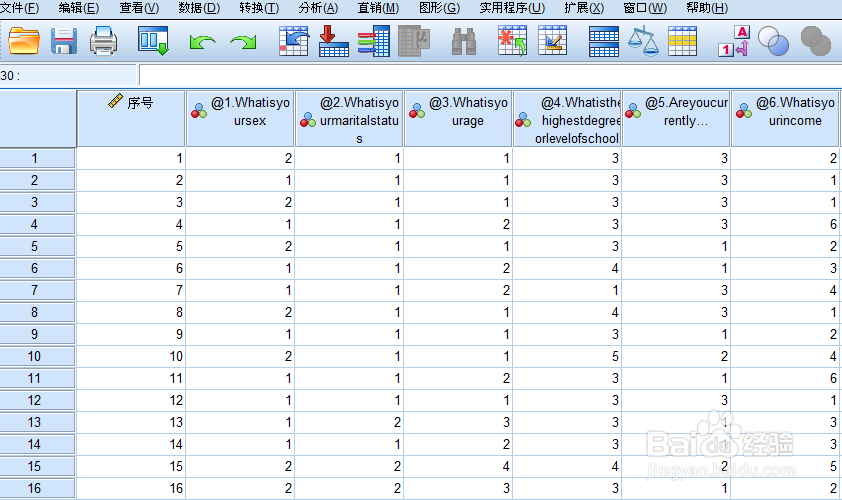Click cell reference box showing 30 :
Image resolution: width=842 pixels, height=500 pixels.
[68, 75]
